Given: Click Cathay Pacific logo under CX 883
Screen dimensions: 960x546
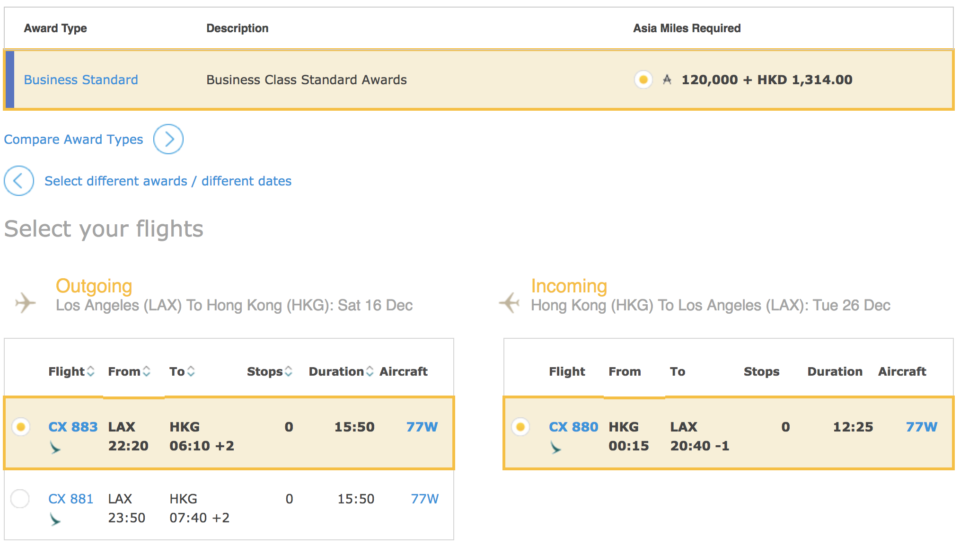Looking at the screenshot, I should (55, 449).
